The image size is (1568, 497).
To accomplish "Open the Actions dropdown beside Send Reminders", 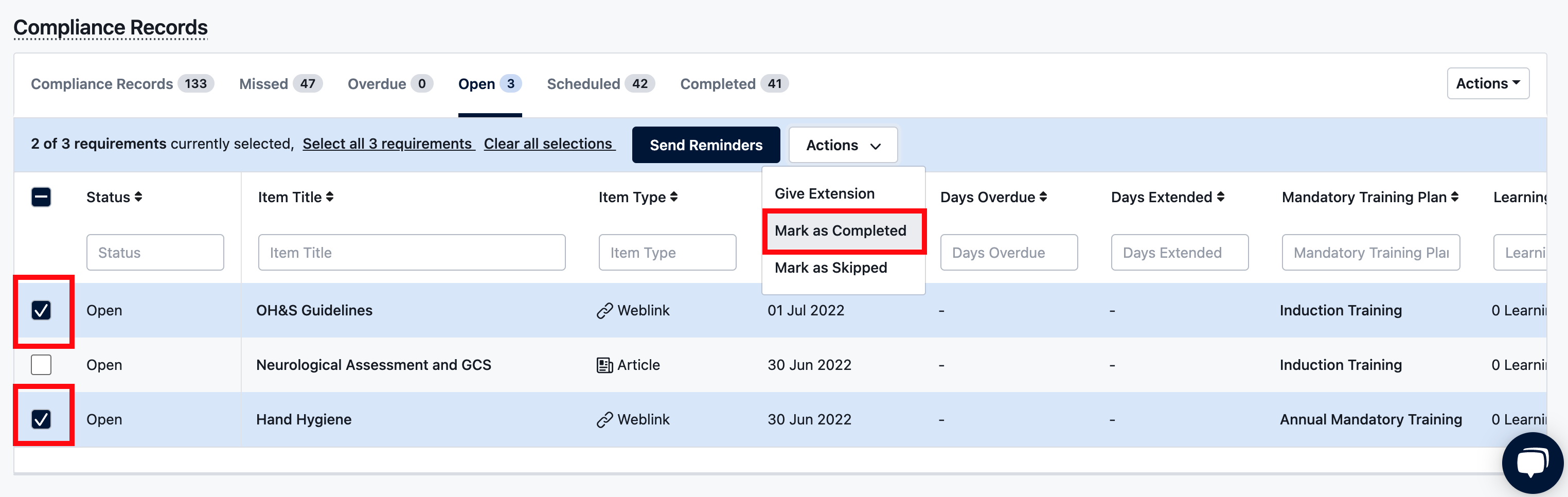I will click(843, 145).
